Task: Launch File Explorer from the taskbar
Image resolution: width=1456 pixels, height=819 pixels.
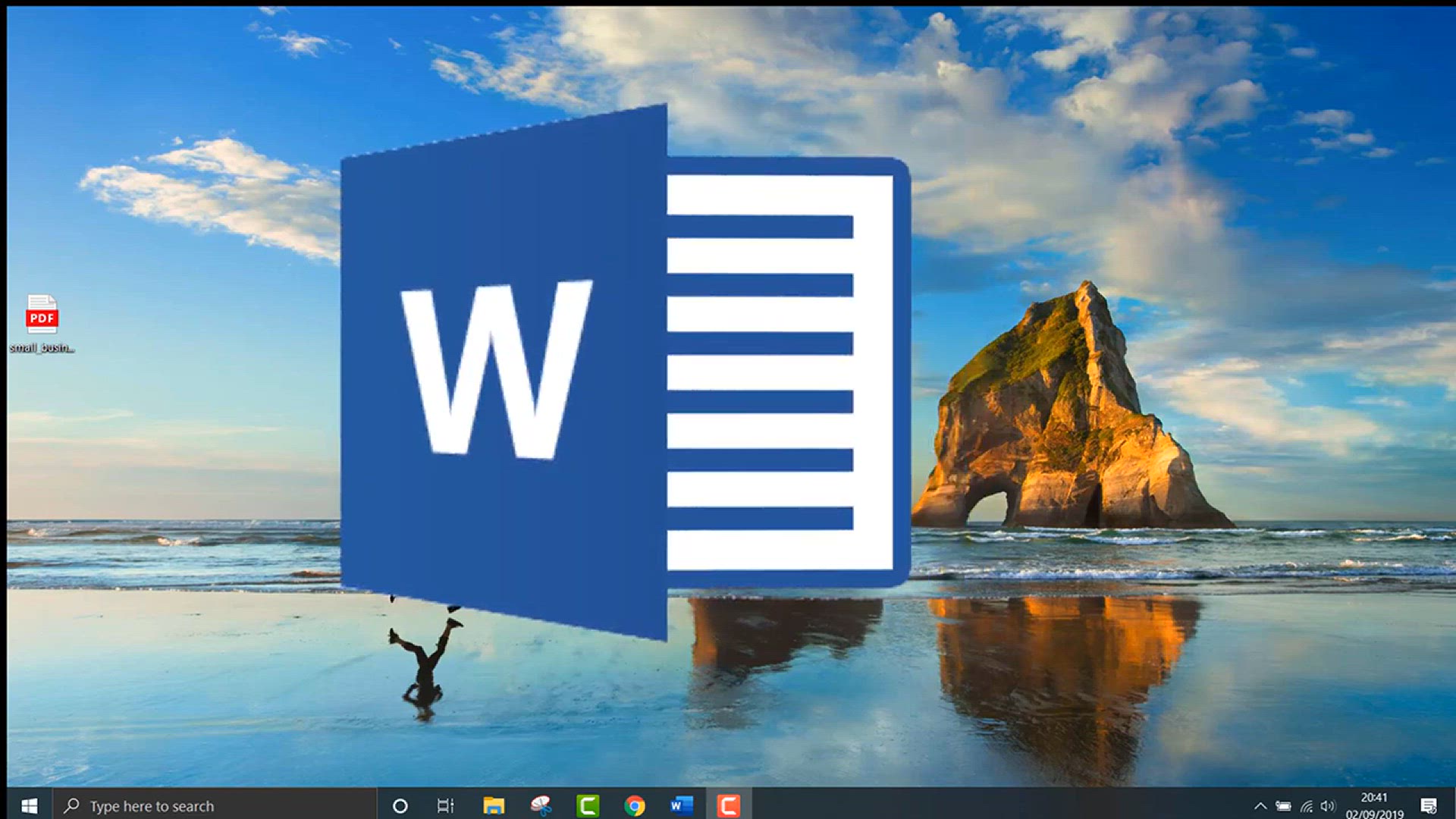Action: [x=494, y=805]
